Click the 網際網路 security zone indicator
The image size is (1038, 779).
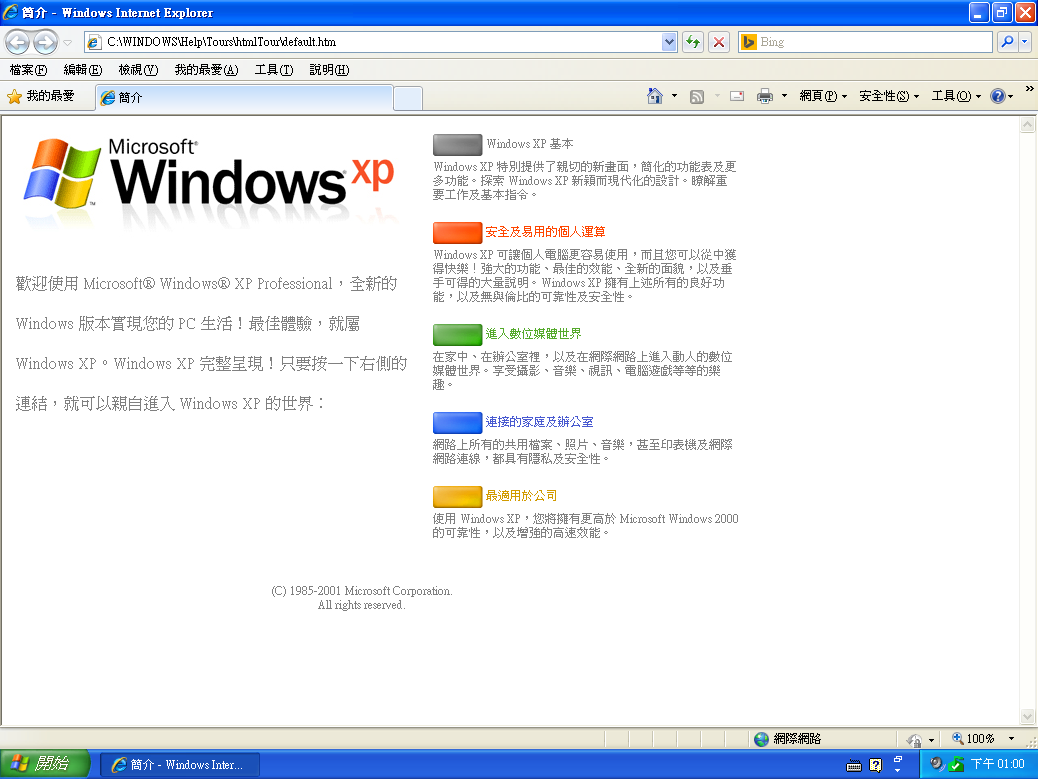pyautogui.click(x=788, y=739)
